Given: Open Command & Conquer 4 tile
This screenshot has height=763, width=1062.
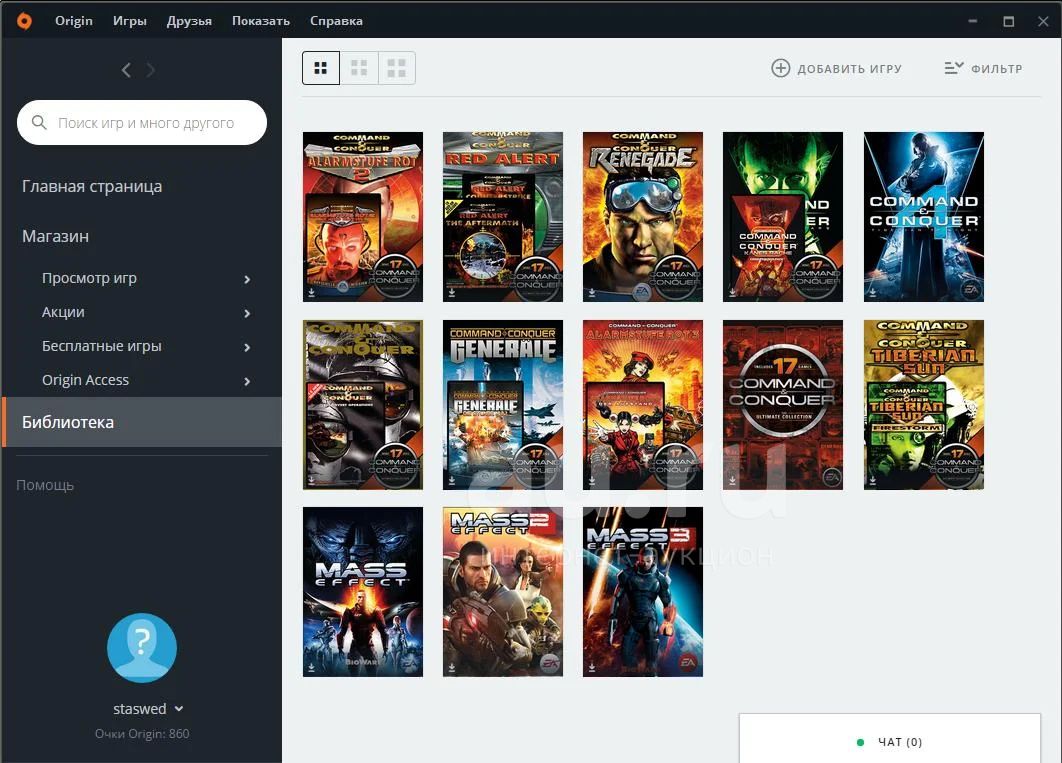Looking at the screenshot, I should (924, 217).
